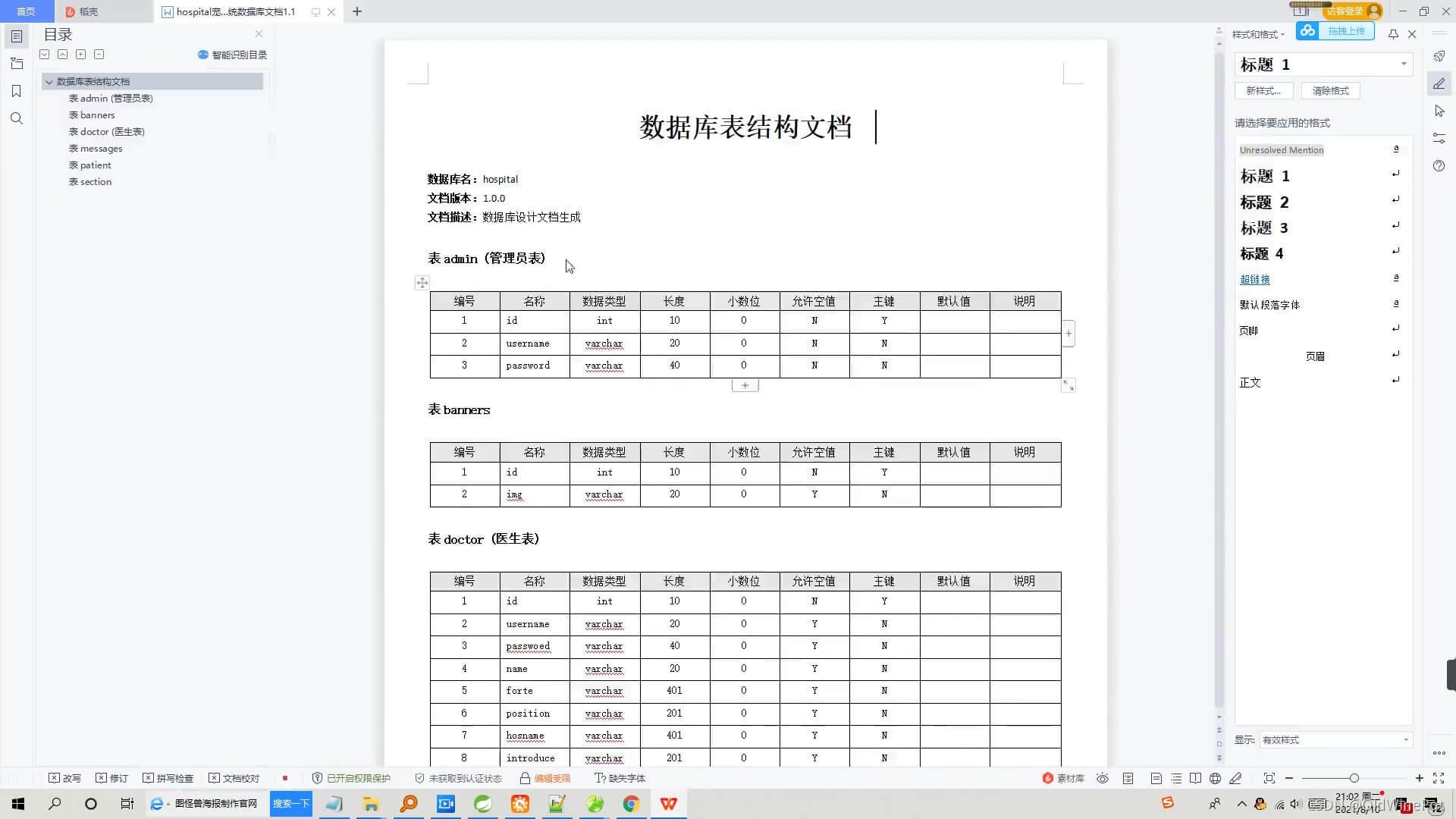Click the 缺失字体 status bar icon
The image size is (1456, 819).
620,778
